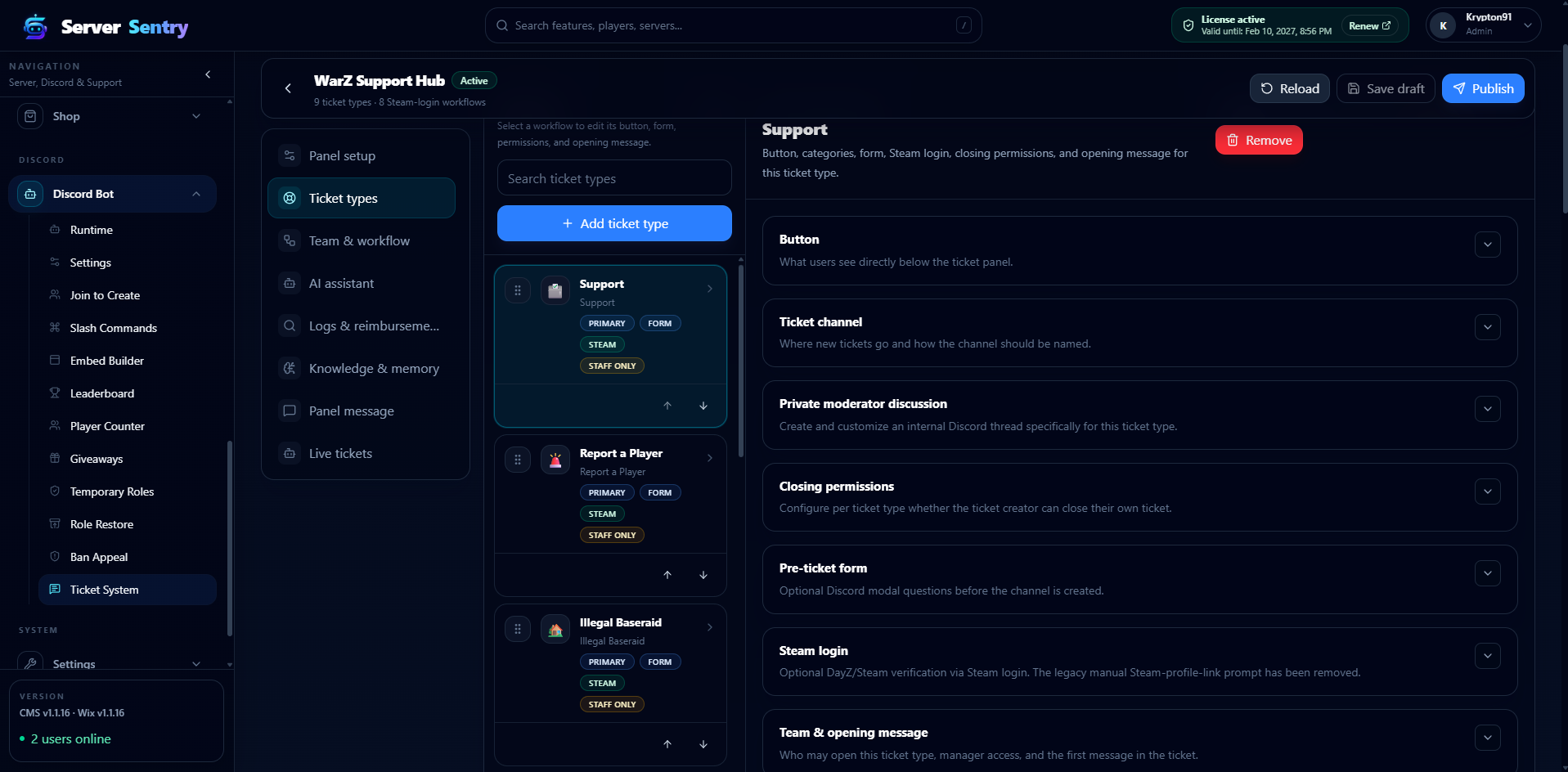Image resolution: width=1568 pixels, height=772 pixels.
Task: Move the Support ticket type down
Action: (703, 406)
